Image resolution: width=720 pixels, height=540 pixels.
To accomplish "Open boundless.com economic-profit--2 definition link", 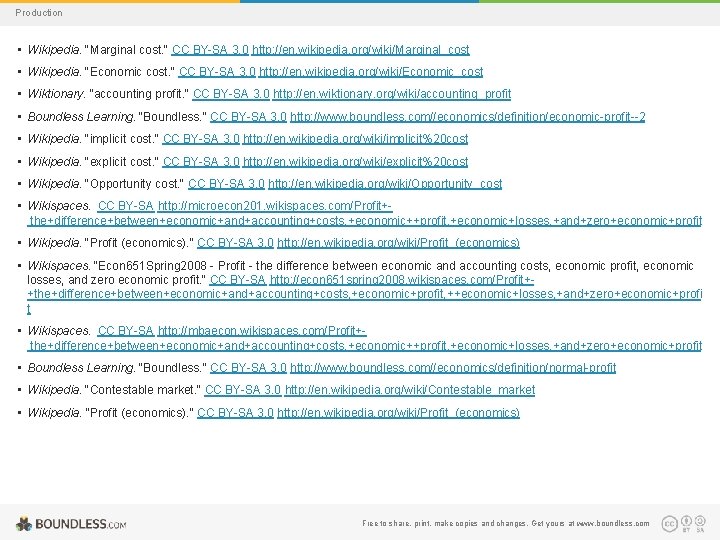I will 467,117.
